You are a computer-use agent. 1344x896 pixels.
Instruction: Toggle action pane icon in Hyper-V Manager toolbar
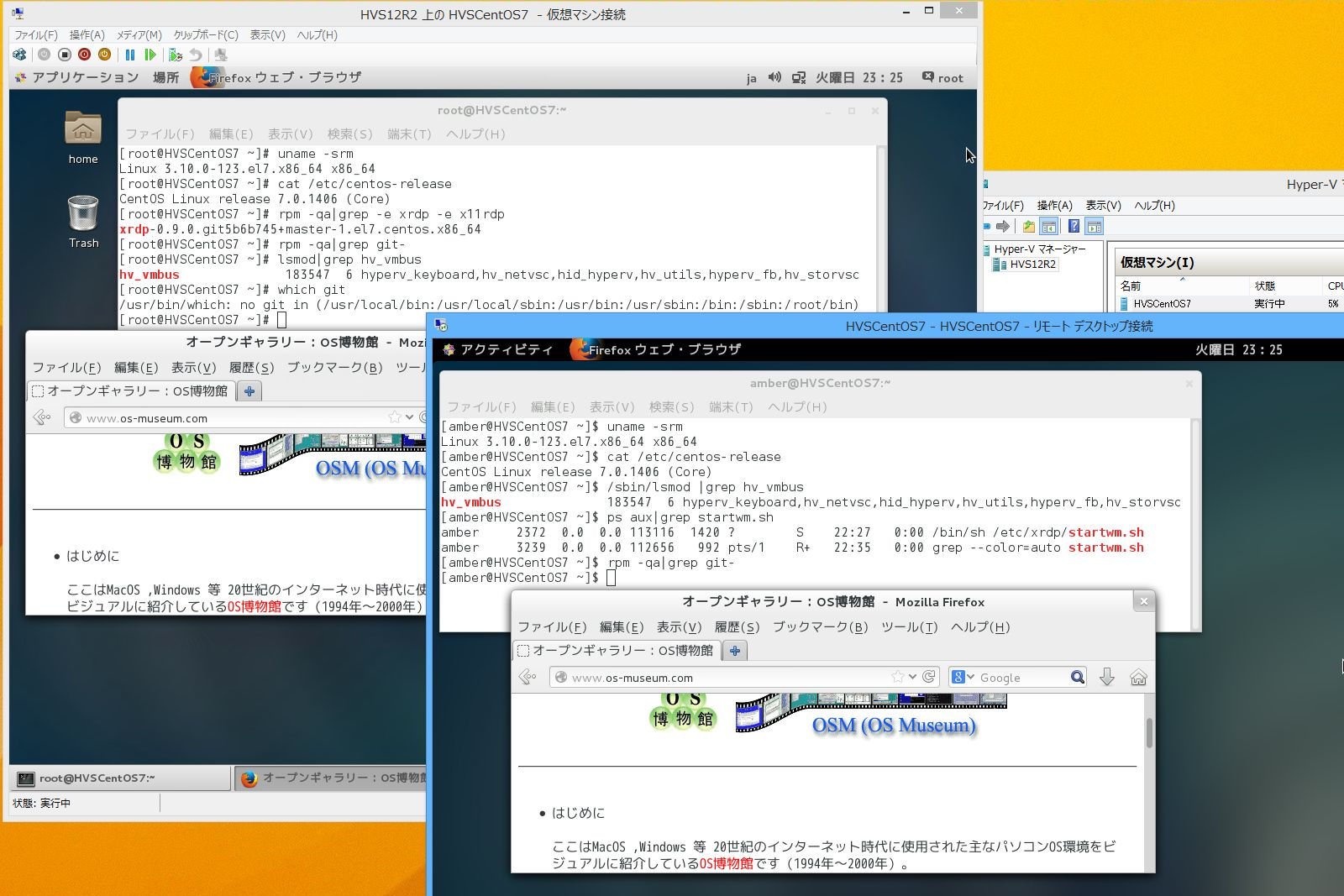[x=1094, y=226]
